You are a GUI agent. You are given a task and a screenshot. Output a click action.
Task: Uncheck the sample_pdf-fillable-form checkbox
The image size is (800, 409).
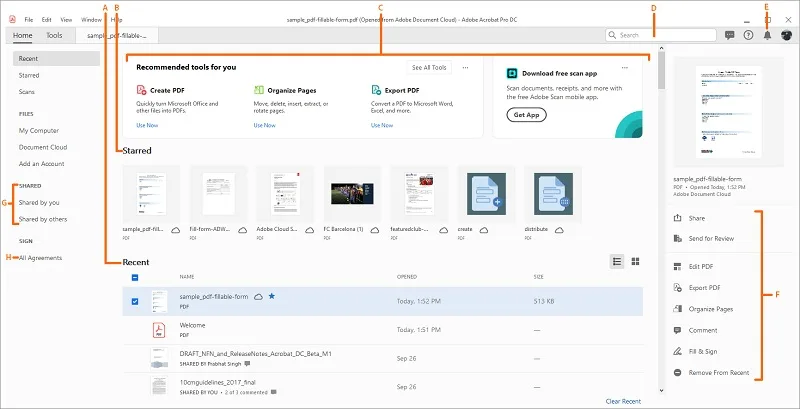135,300
